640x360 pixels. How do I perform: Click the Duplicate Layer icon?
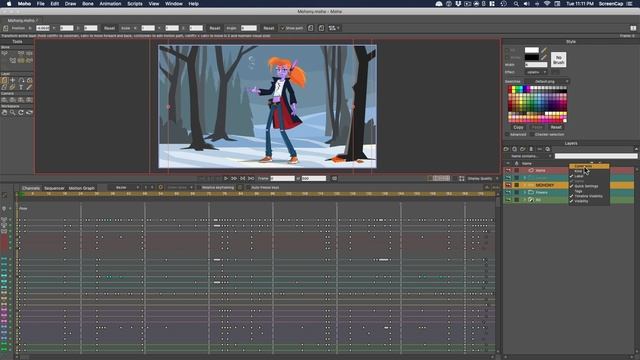[x=515, y=149]
